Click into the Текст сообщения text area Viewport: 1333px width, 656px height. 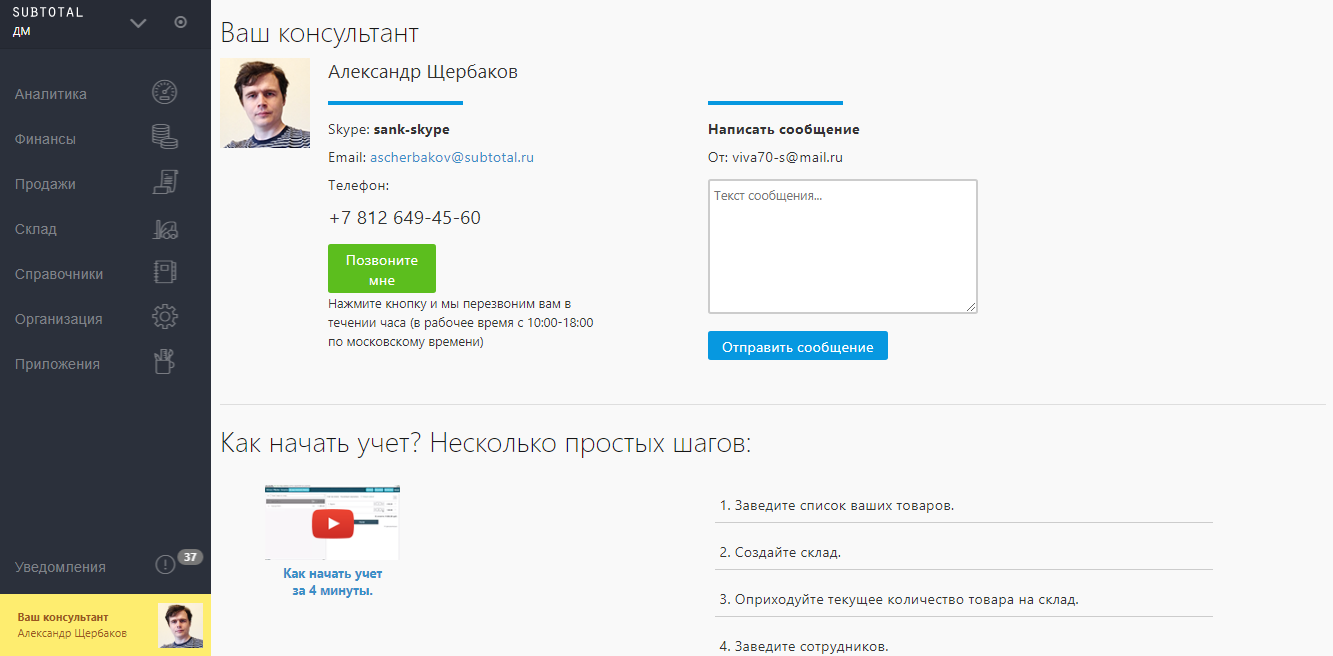click(842, 246)
